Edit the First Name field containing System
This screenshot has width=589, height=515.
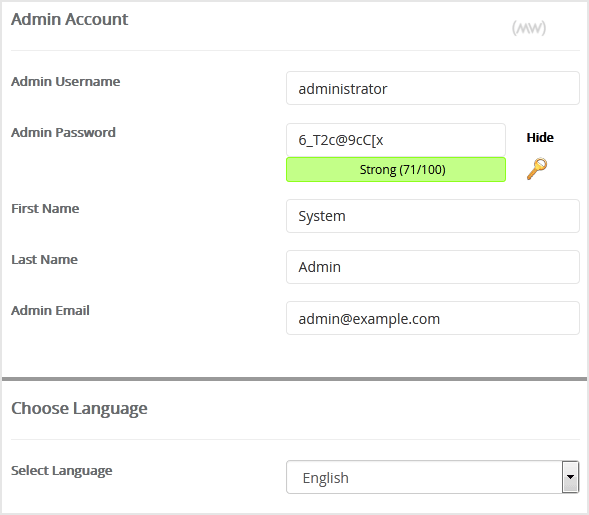433,216
